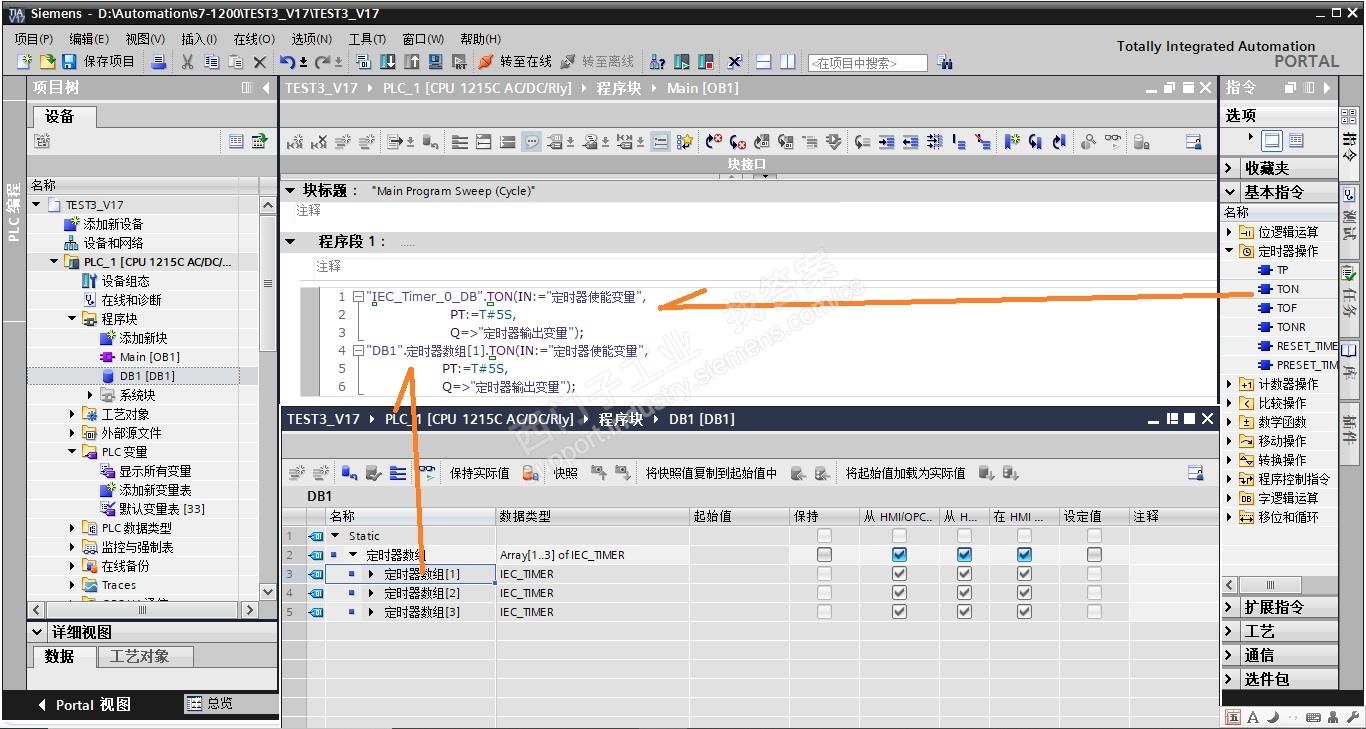Open 工具(T) menu
Viewport: 1366px width, 729px height.
367,39
